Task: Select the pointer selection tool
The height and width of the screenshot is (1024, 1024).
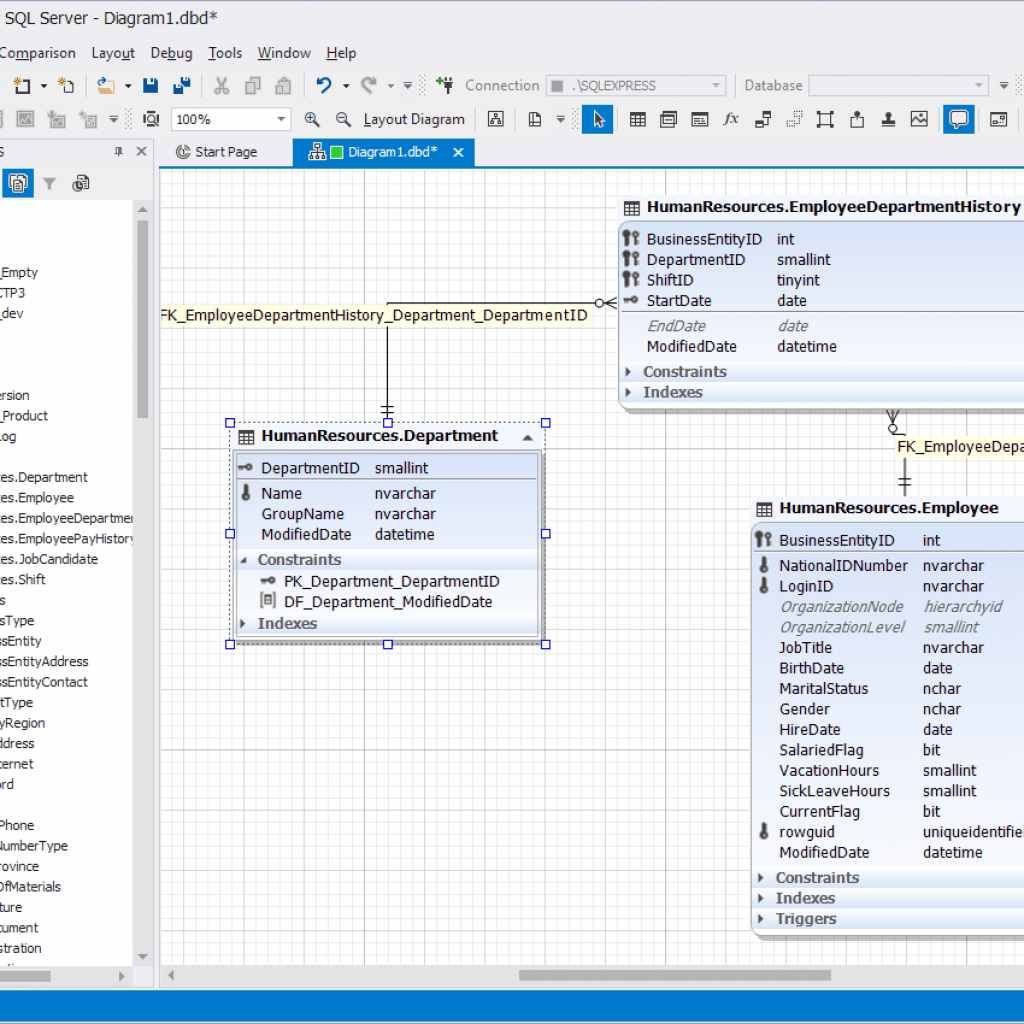Action: 597,118
